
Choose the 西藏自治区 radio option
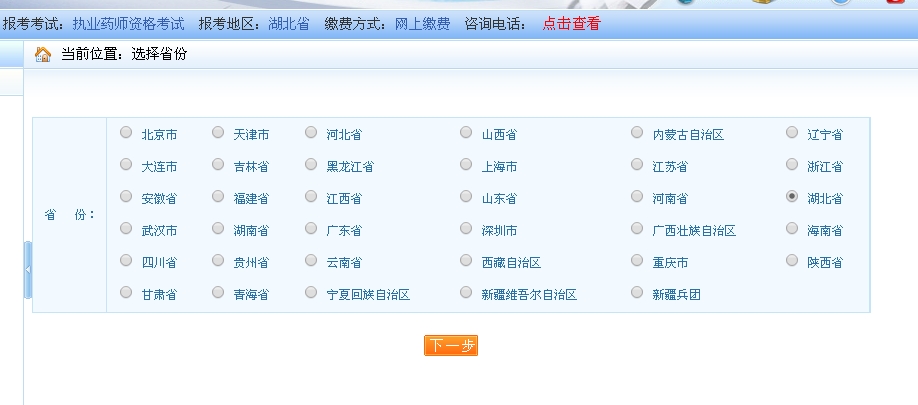coord(466,260)
